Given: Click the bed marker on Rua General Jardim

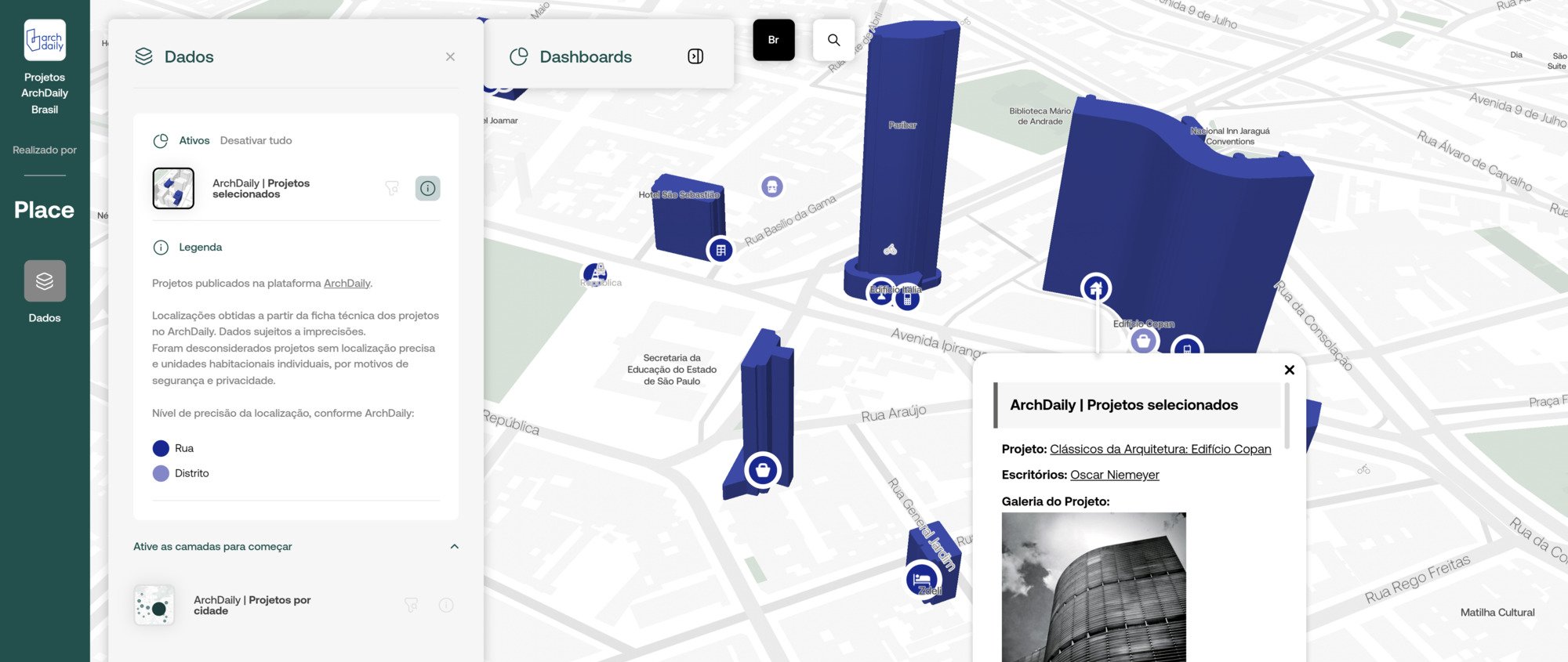Looking at the screenshot, I should click(x=922, y=580).
